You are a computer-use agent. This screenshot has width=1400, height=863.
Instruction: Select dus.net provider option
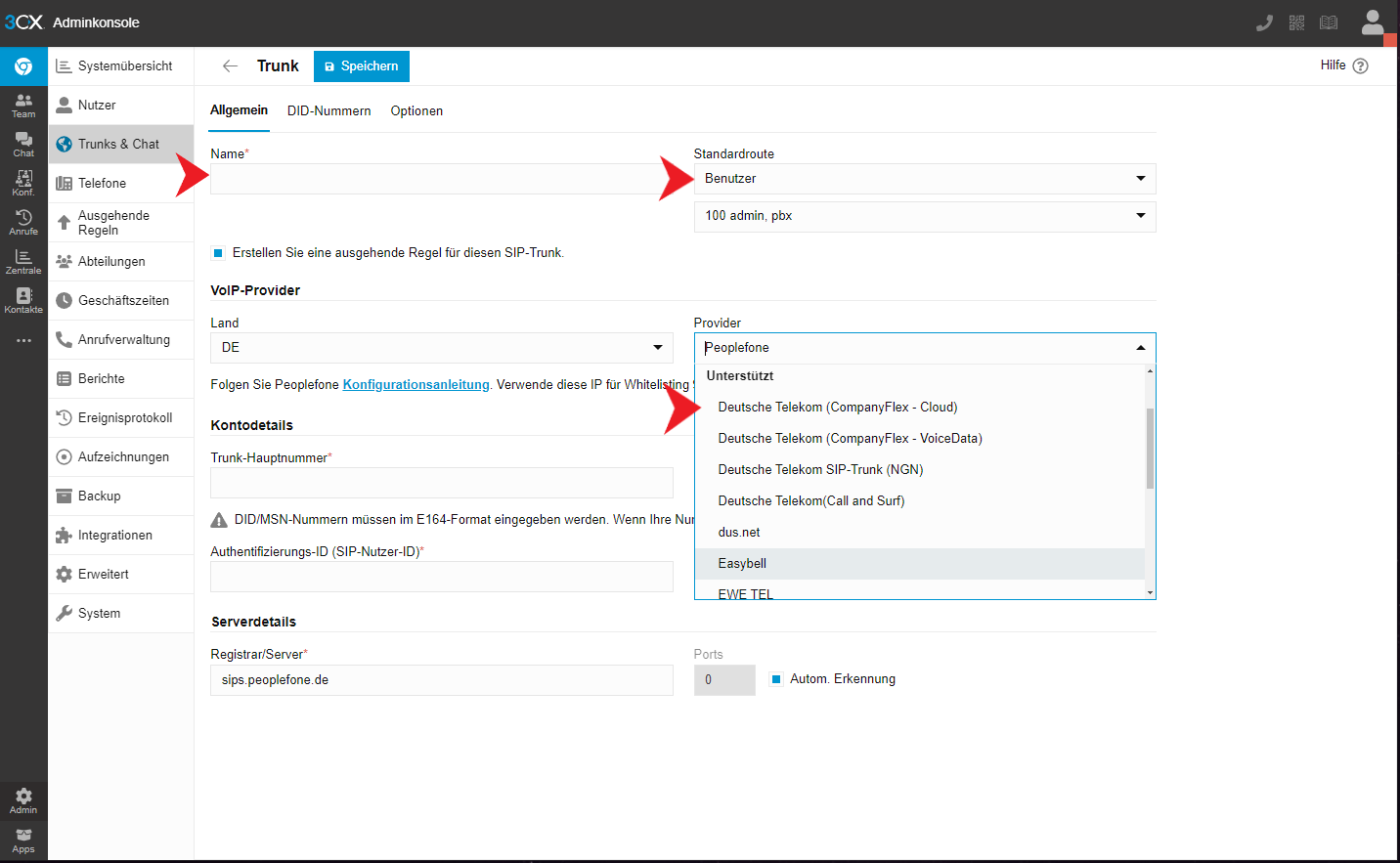[x=919, y=532]
